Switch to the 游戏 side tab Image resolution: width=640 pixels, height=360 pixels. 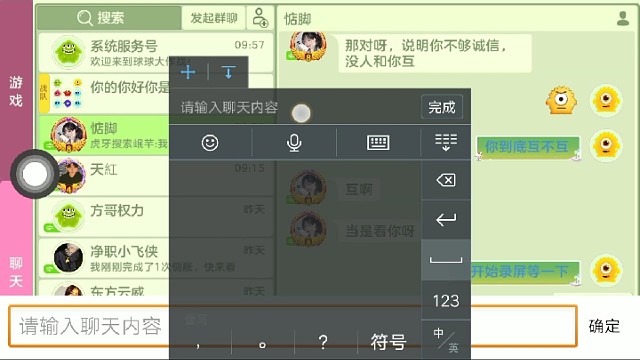(16, 91)
